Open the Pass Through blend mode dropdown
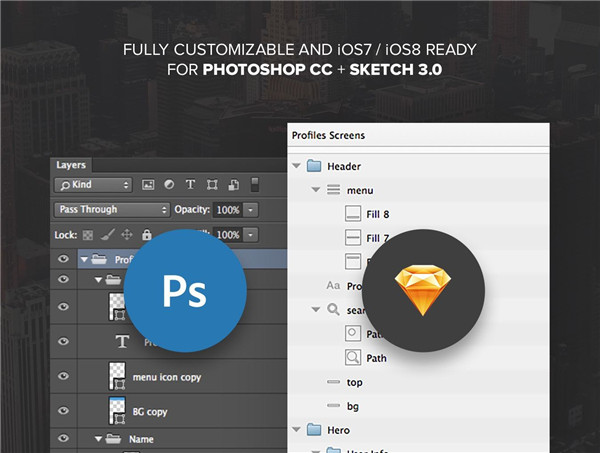 tap(112, 210)
